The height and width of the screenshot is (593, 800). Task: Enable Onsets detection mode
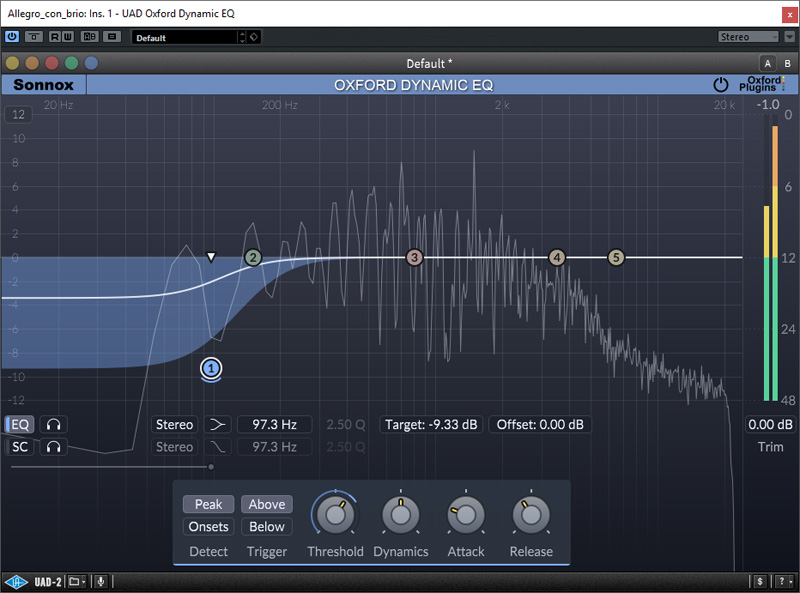click(208, 527)
